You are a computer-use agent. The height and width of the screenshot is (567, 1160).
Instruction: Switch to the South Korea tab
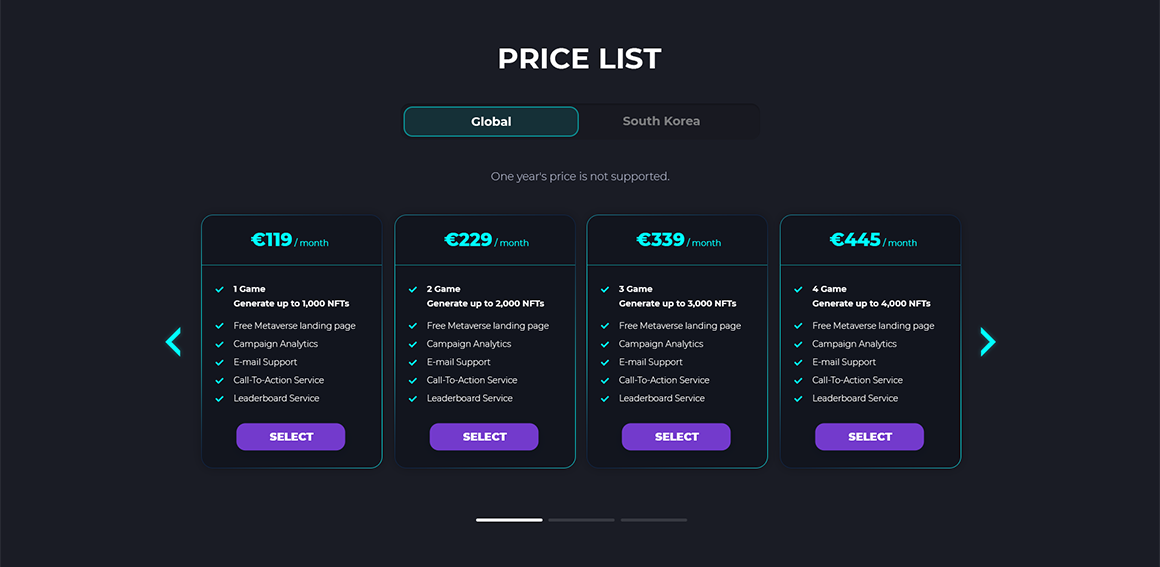coord(661,122)
